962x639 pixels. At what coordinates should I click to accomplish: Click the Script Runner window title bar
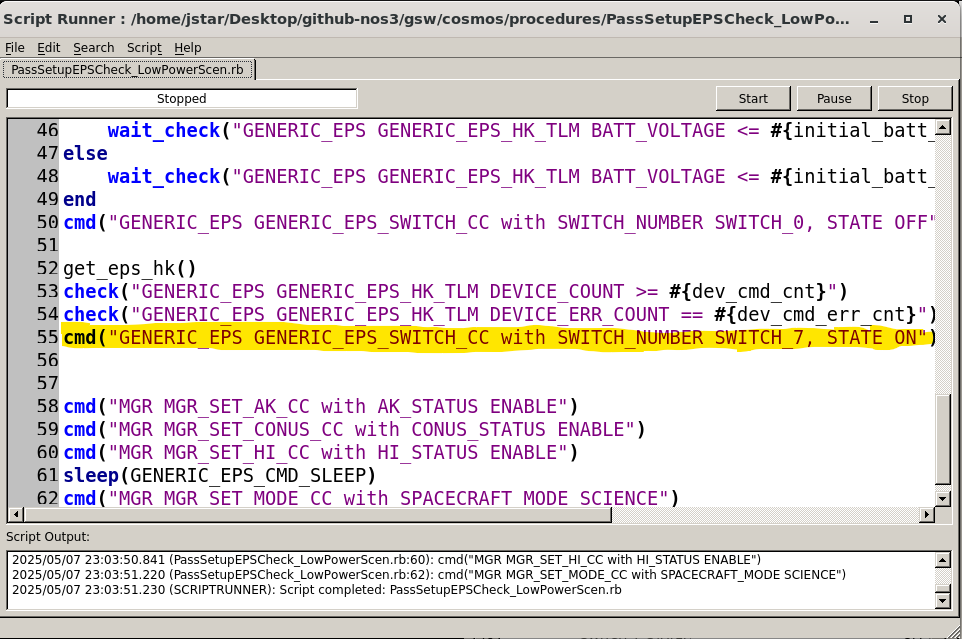click(426, 19)
